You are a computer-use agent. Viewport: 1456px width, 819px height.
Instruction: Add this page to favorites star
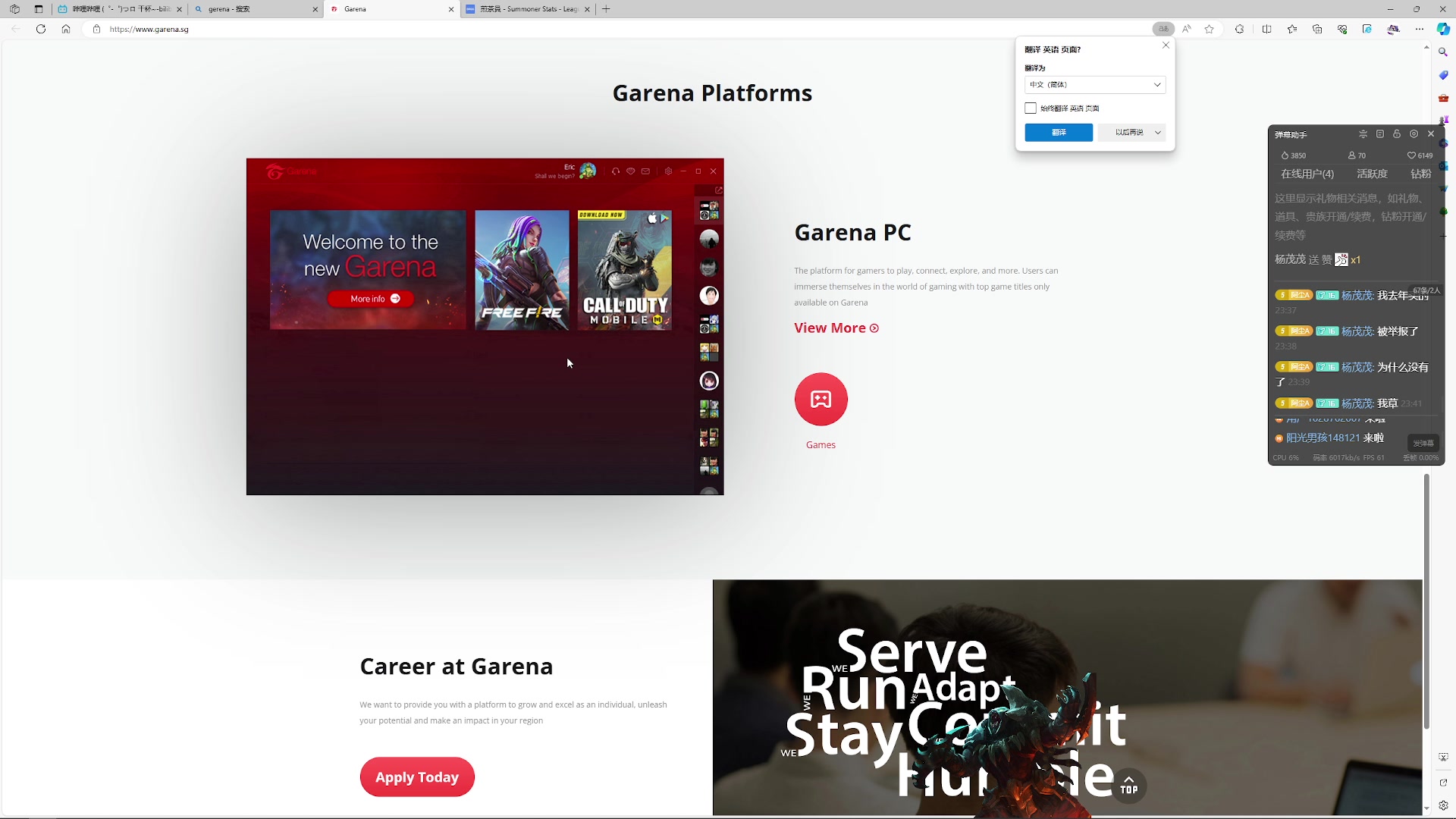point(1210,29)
